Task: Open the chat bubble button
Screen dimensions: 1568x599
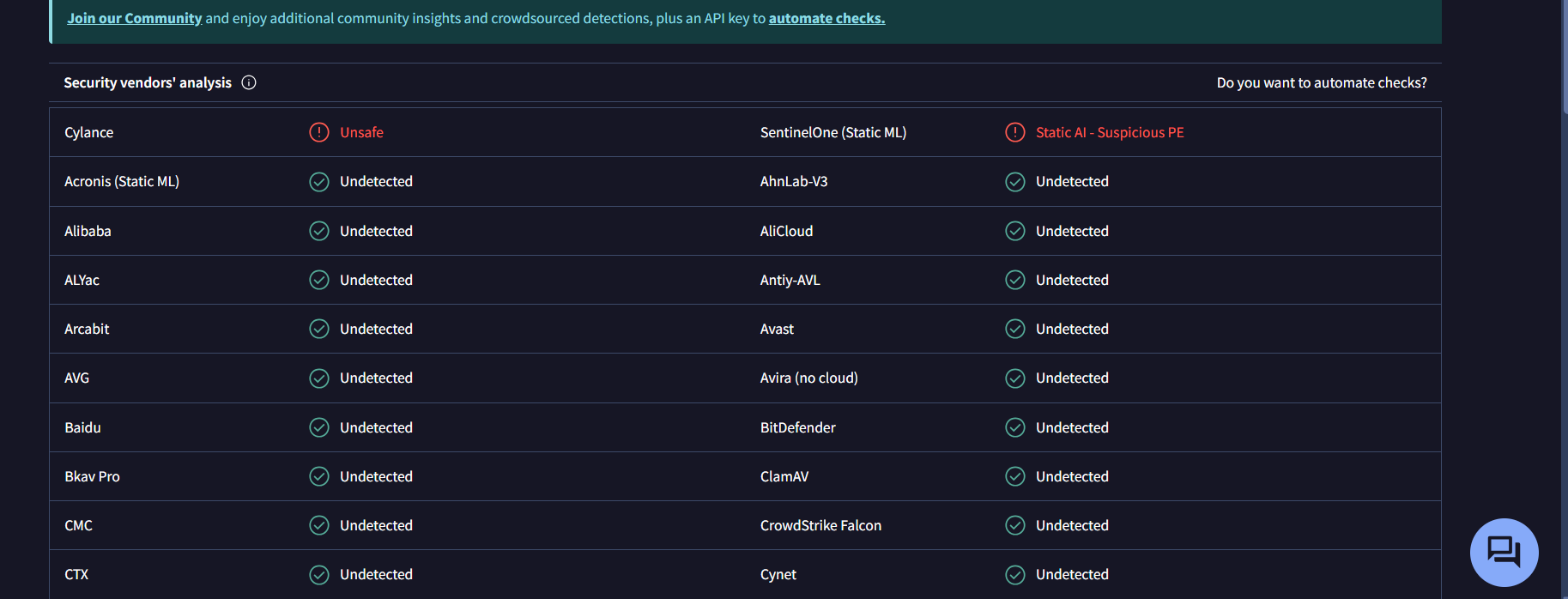Action: [x=1504, y=552]
